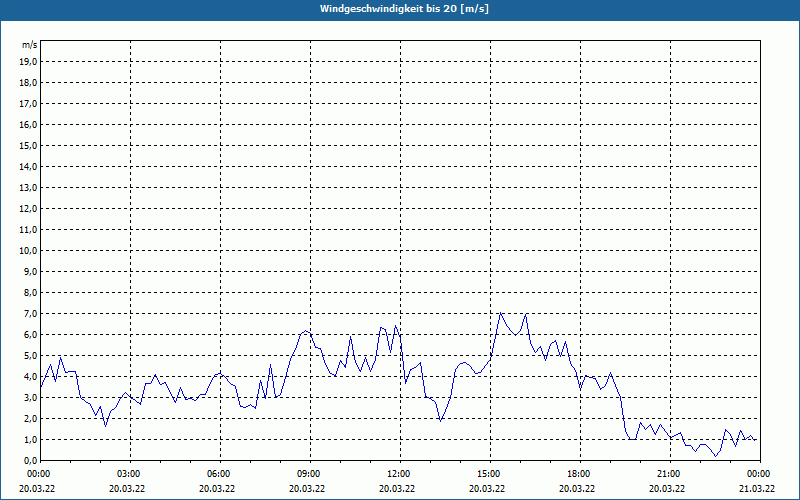
Task: Click the "03:00" time label
Action: [131, 474]
